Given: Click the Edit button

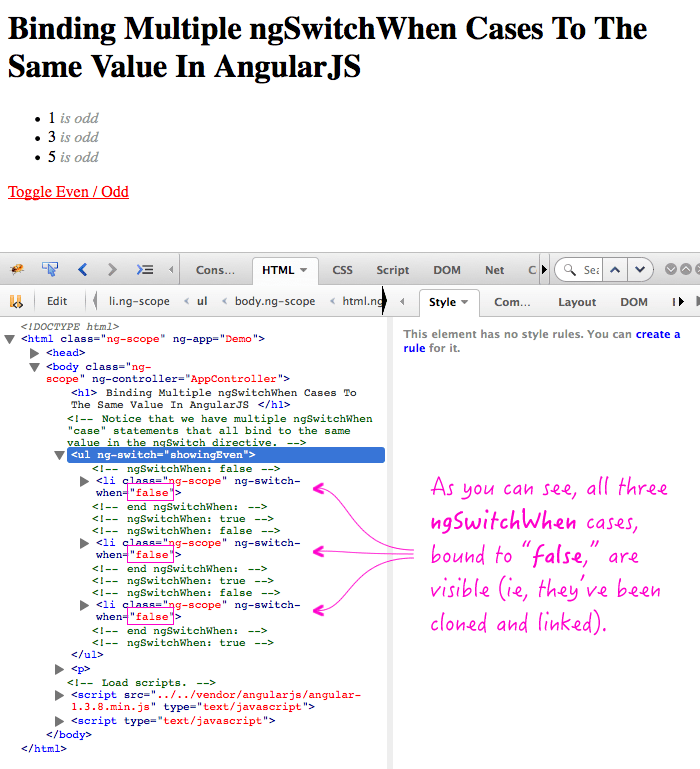Looking at the screenshot, I should click(x=57, y=301).
